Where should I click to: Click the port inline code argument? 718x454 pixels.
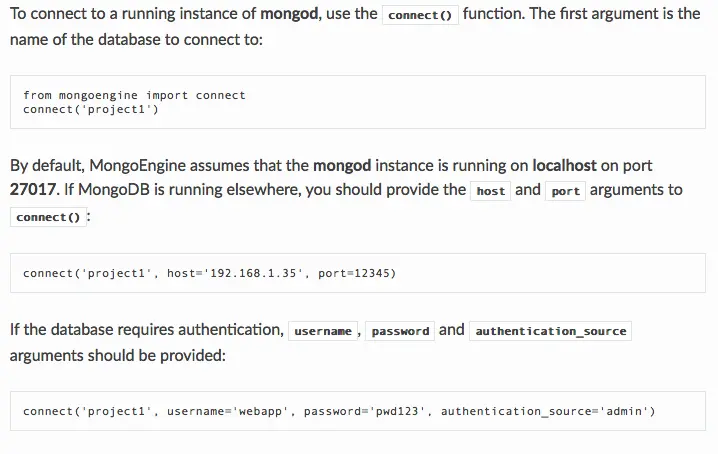click(x=566, y=191)
